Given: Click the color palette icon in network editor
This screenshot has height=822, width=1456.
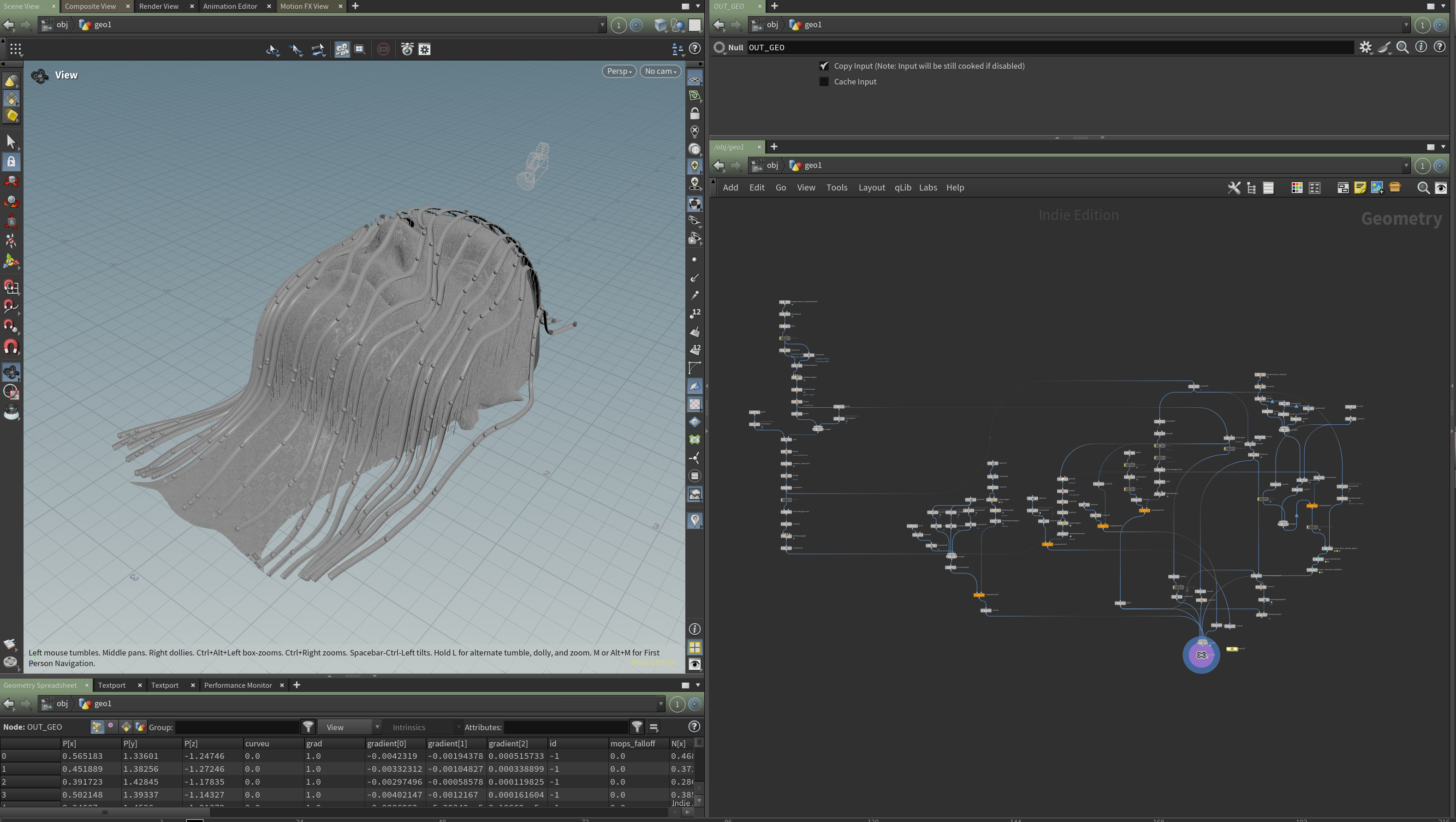Looking at the screenshot, I should click(1296, 188).
